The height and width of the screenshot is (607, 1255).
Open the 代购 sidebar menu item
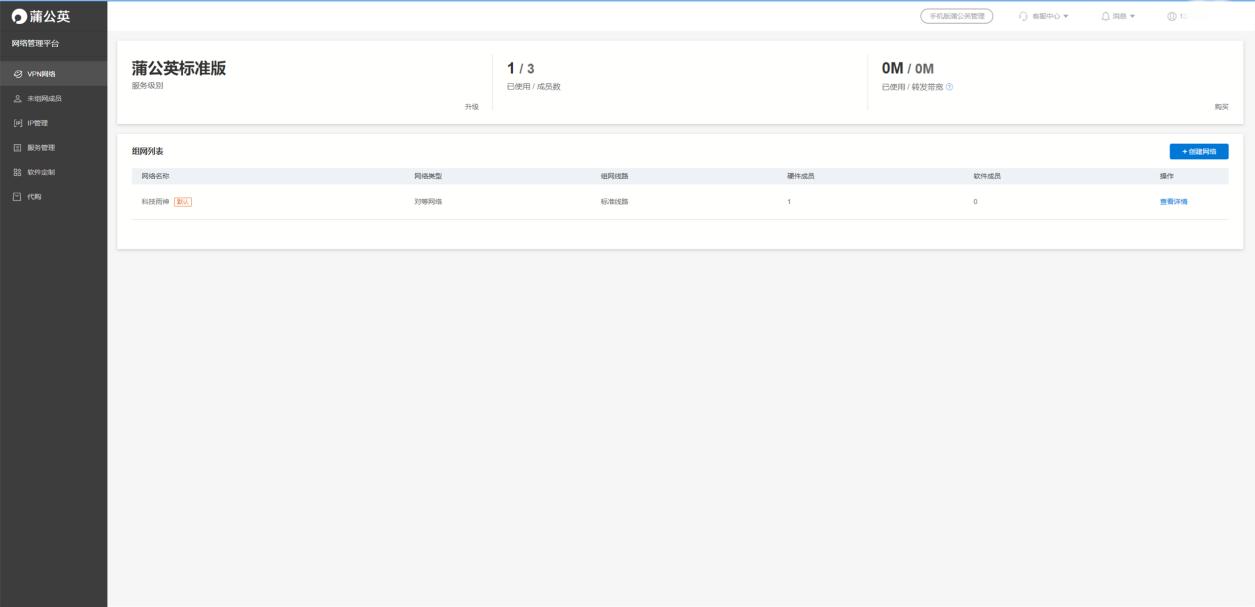pyautogui.click(x=53, y=196)
